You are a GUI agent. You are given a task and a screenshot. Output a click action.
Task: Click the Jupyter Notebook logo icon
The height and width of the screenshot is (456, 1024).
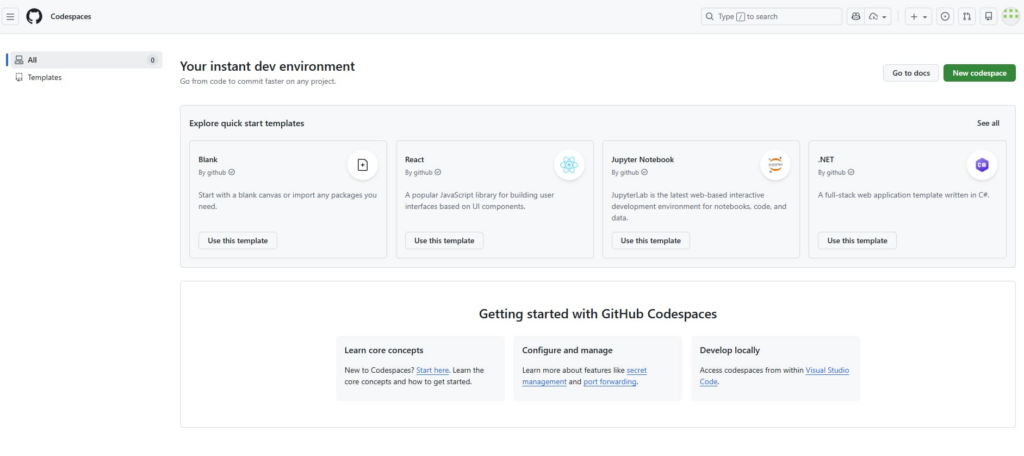point(775,165)
